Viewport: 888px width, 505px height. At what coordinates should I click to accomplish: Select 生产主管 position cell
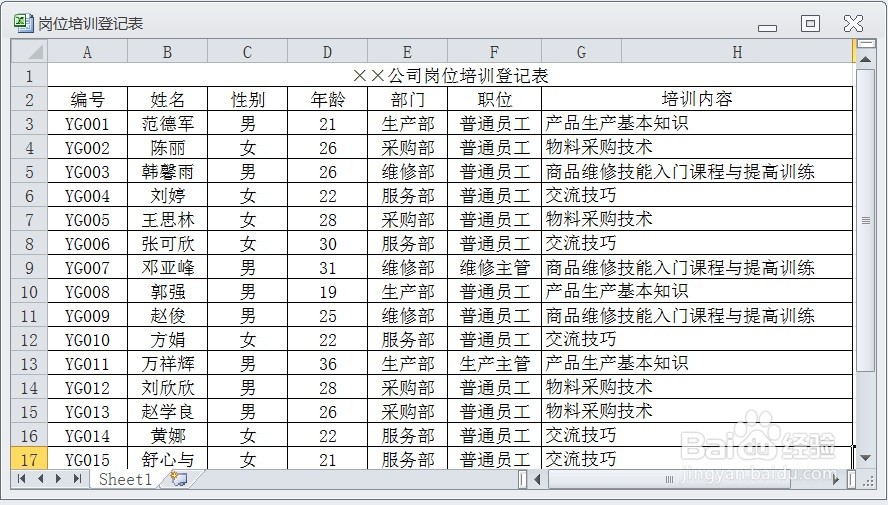(494, 363)
